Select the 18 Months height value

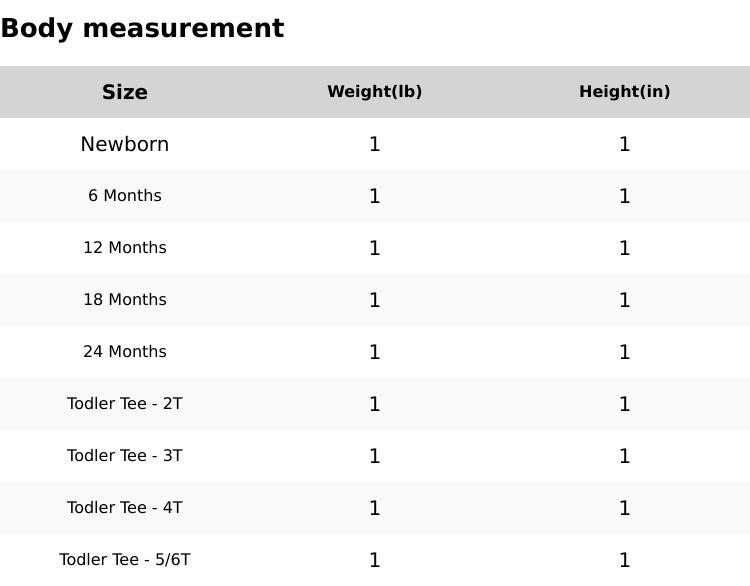[x=625, y=300]
